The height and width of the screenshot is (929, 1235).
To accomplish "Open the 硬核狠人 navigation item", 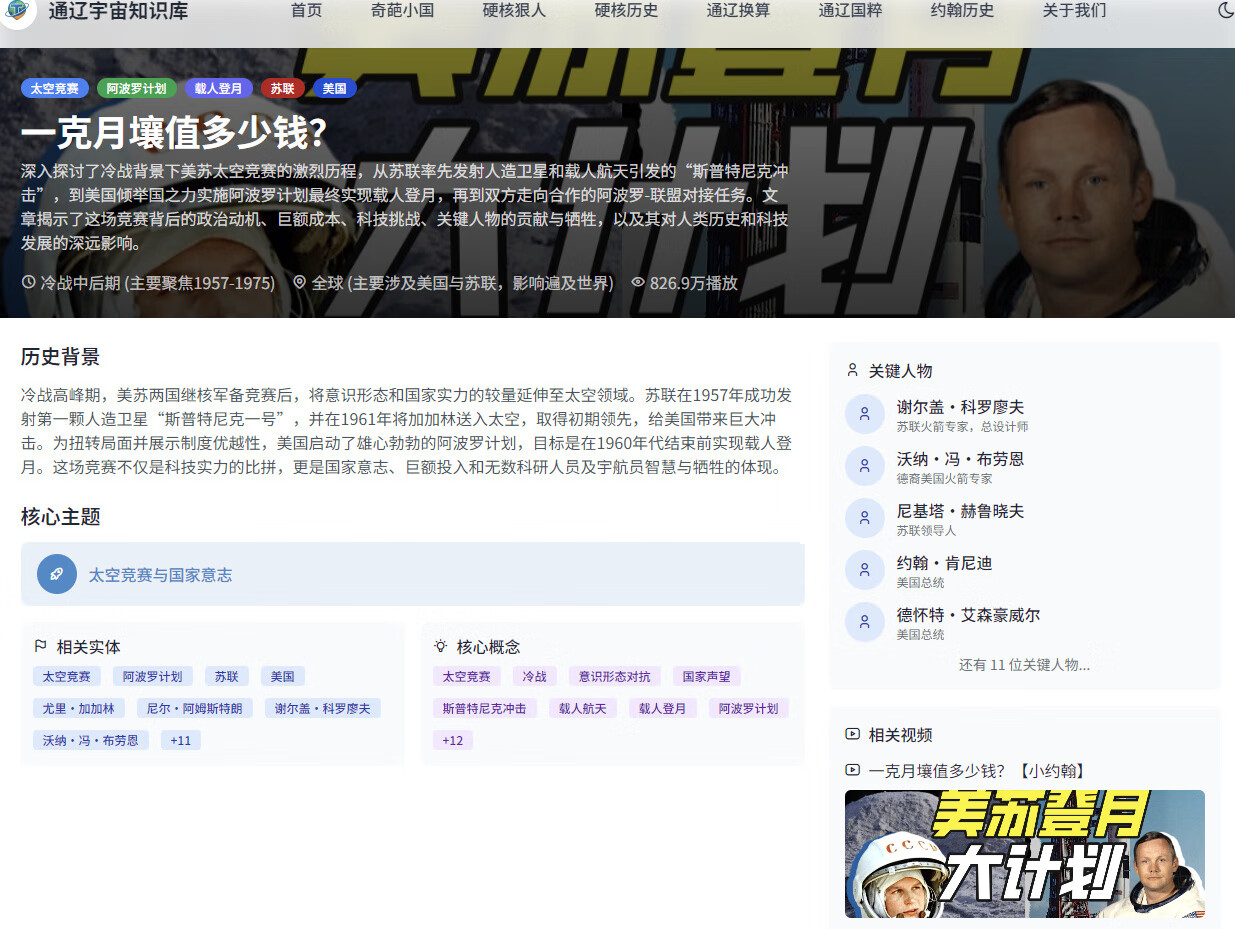I will pyautogui.click(x=514, y=11).
